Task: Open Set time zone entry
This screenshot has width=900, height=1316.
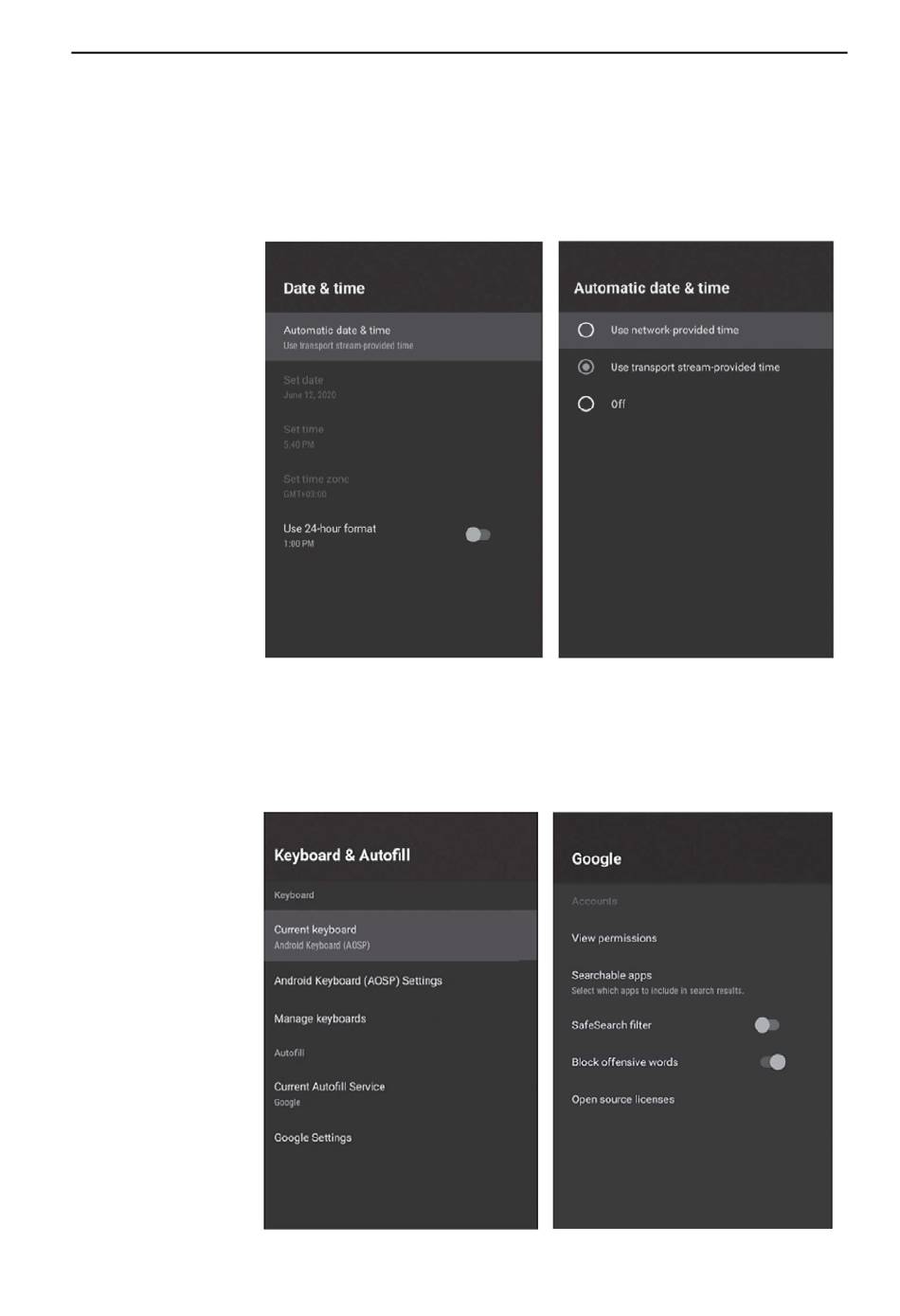Action: 404,485
